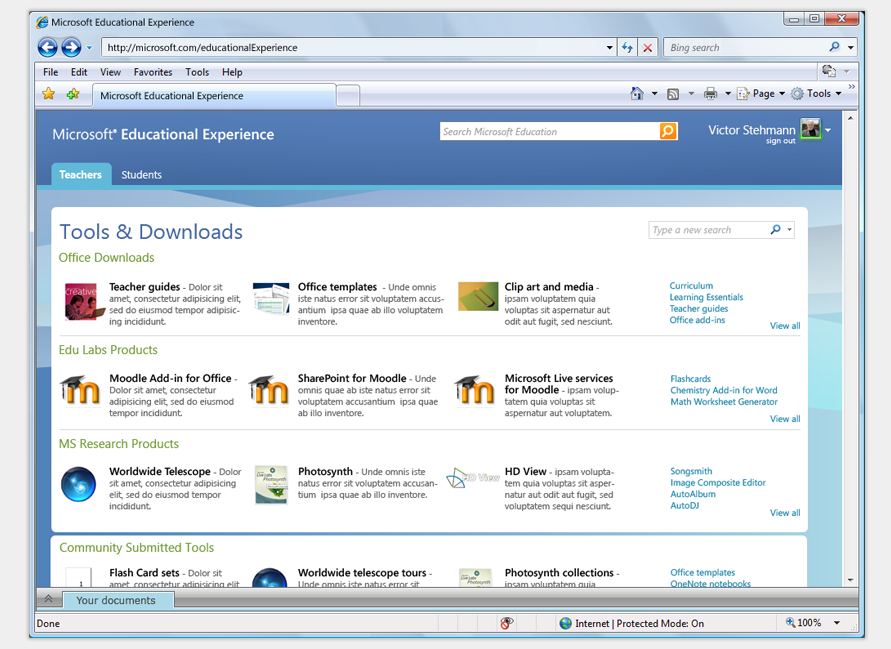Open the Flashcards link

[x=690, y=378]
